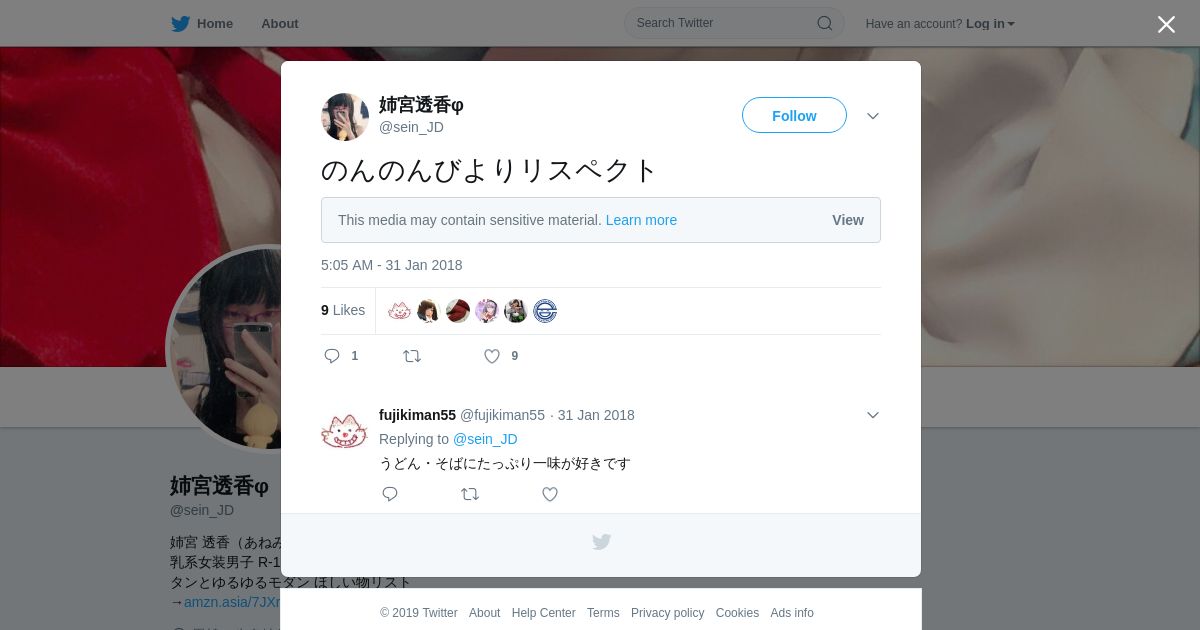1200x630 pixels.
Task: Open the @sein_JD mention link
Action: pos(485,439)
